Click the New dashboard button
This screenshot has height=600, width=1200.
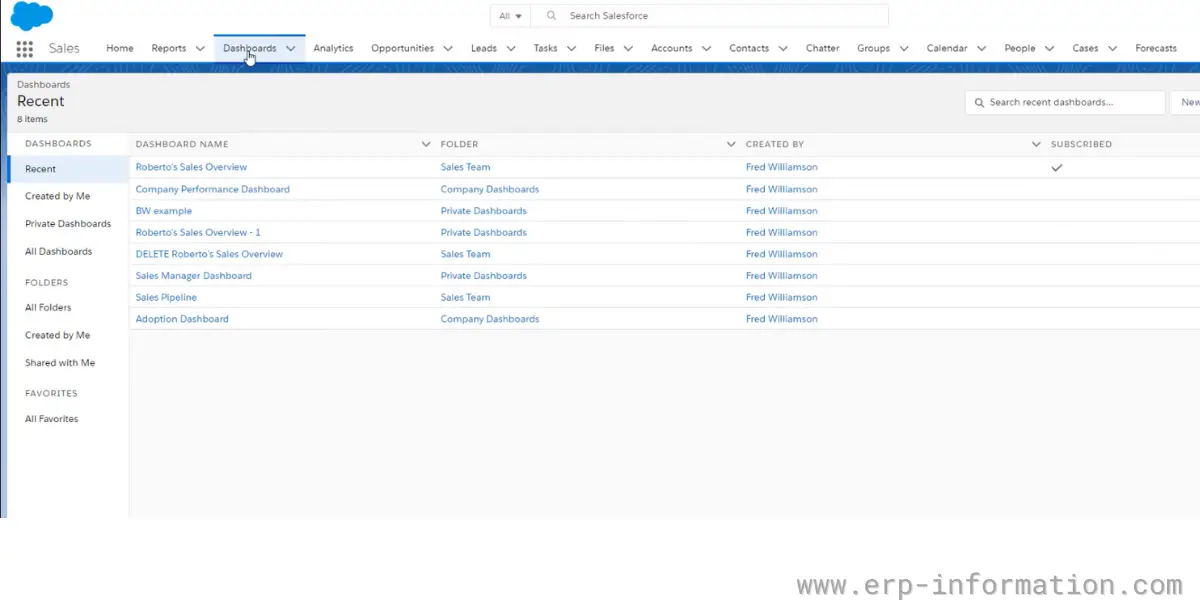tap(1188, 102)
